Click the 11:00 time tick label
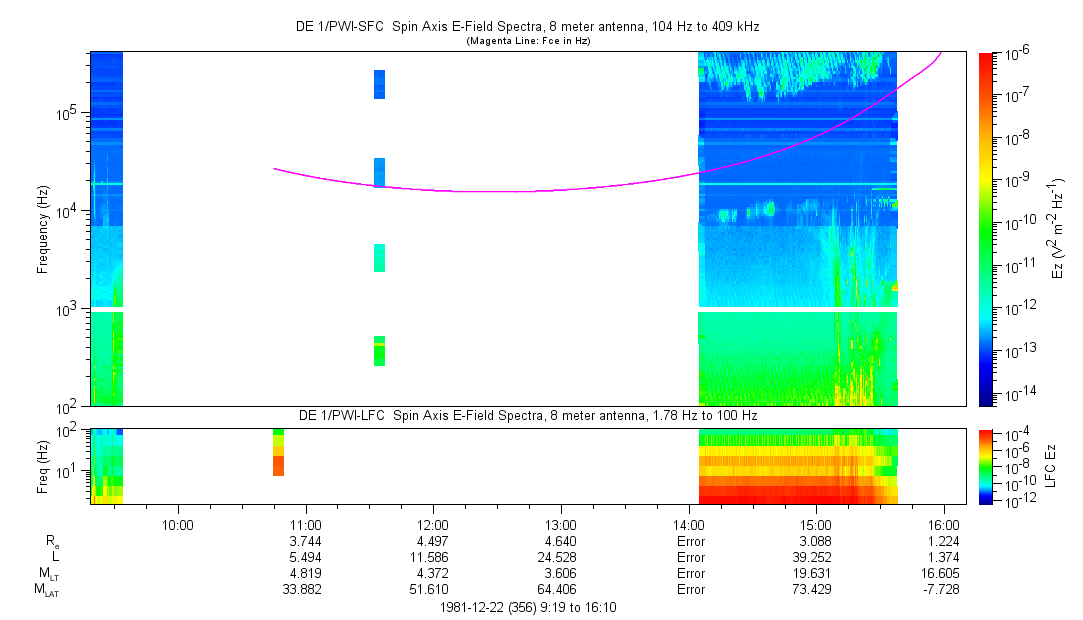This screenshot has width=1083, height=620. click(x=305, y=525)
